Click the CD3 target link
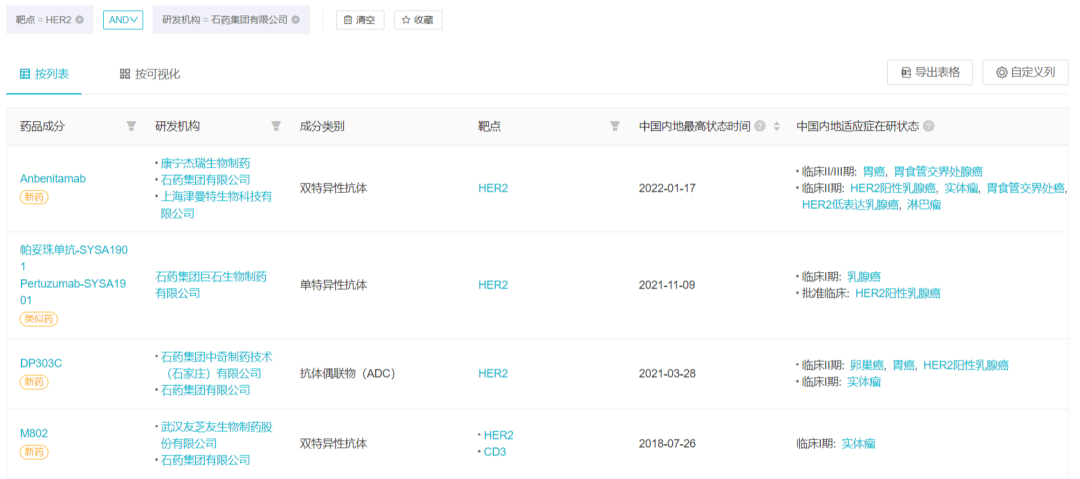The image size is (1080, 479). pyautogui.click(x=496, y=451)
